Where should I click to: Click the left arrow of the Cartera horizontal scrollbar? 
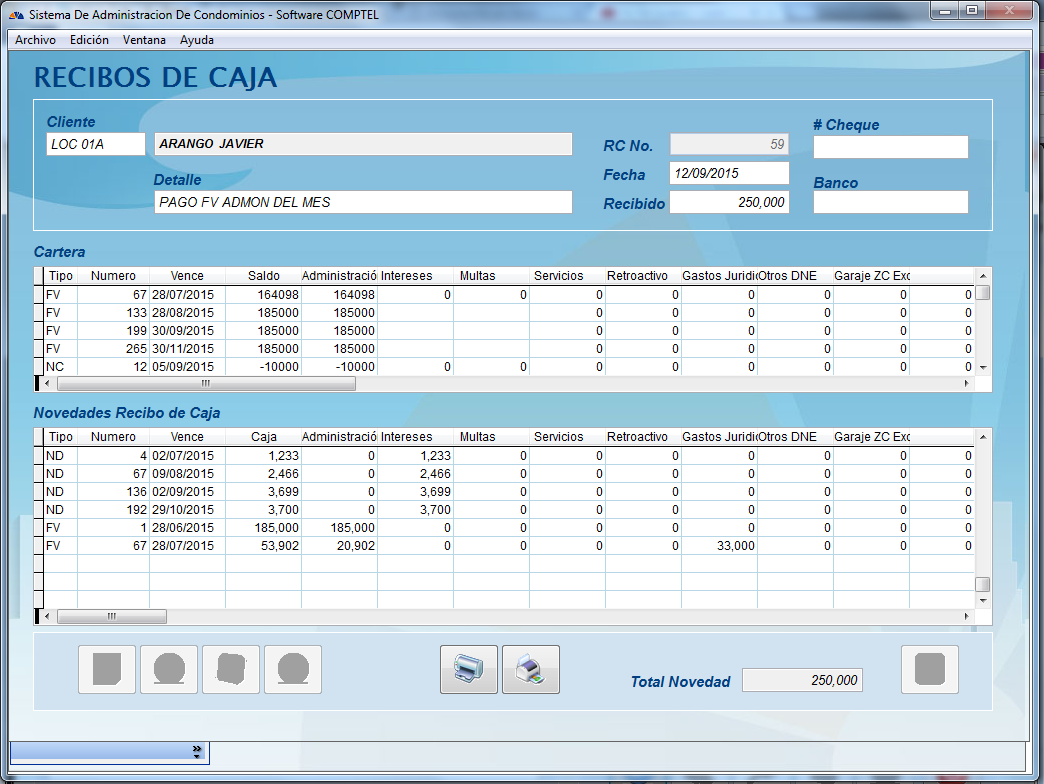47,383
